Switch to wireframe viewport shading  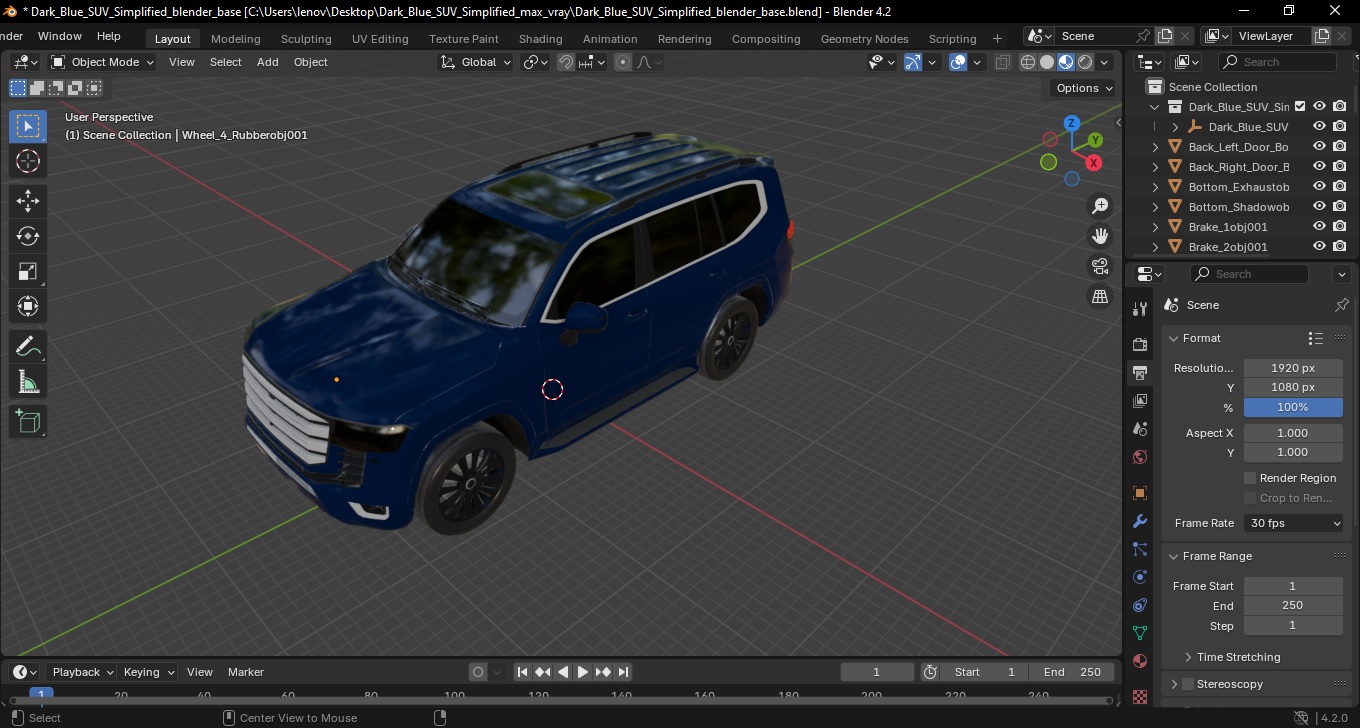click(1028, 62)
